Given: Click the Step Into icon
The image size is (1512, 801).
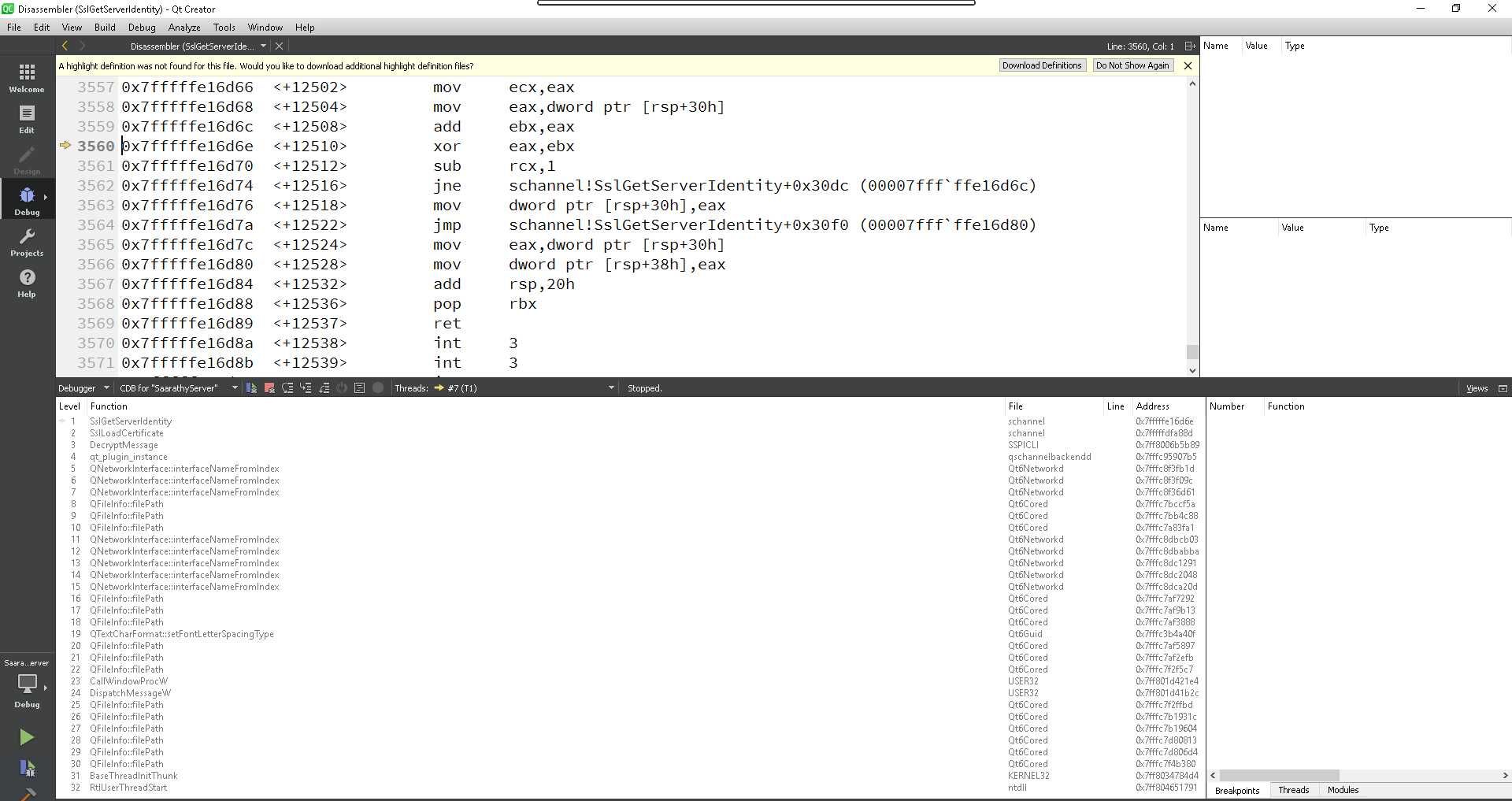Looking at the screenshot, I should 306,388.
